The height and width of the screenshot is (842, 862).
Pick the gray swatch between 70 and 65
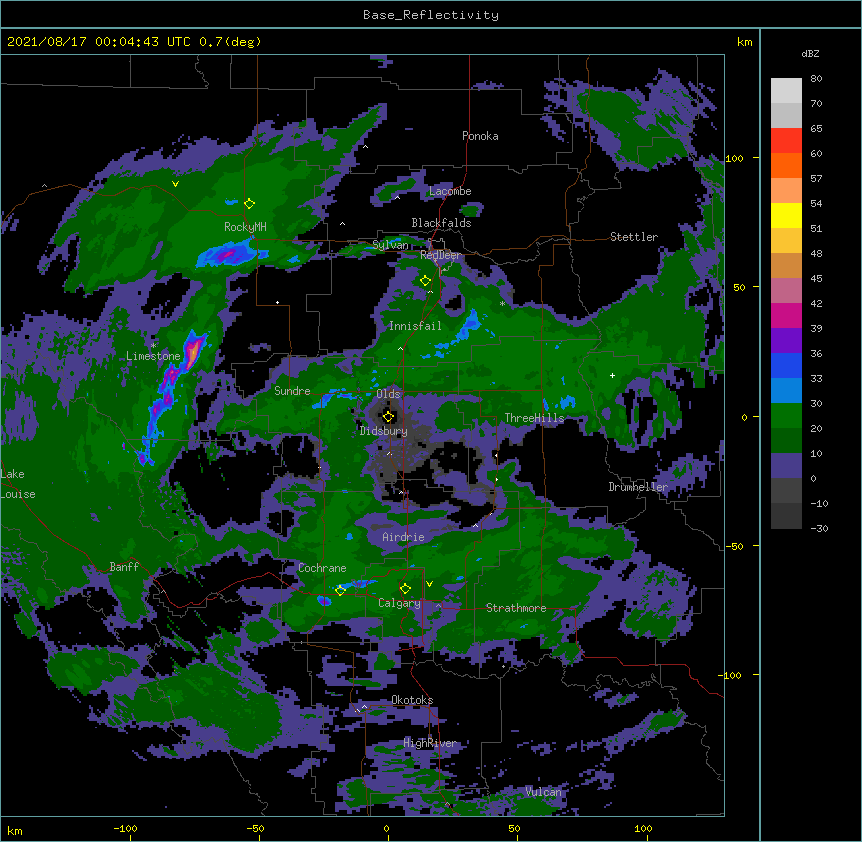coord(786,115)
